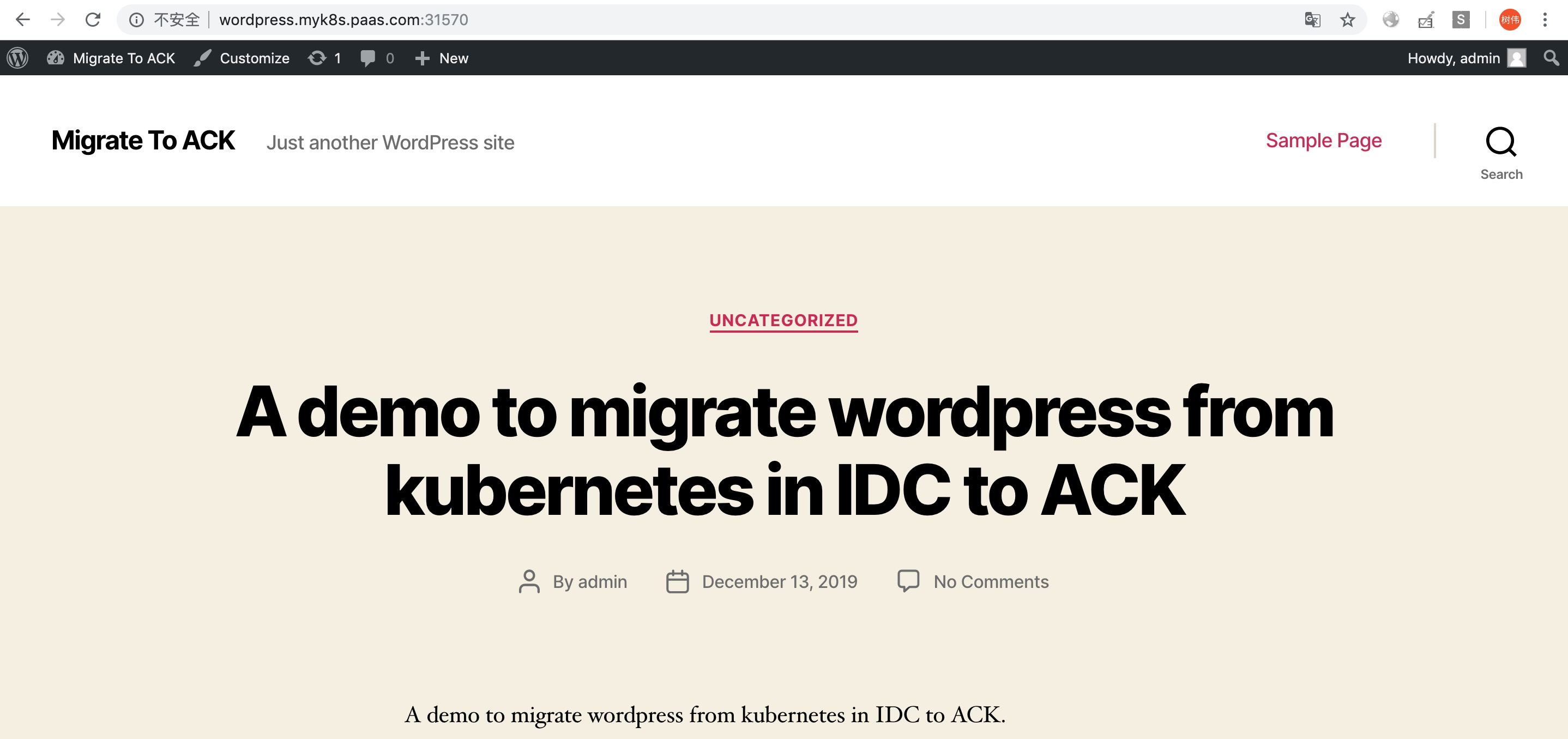Click the S extension icon
The image size is (1568, 739).
[1461, 20]
